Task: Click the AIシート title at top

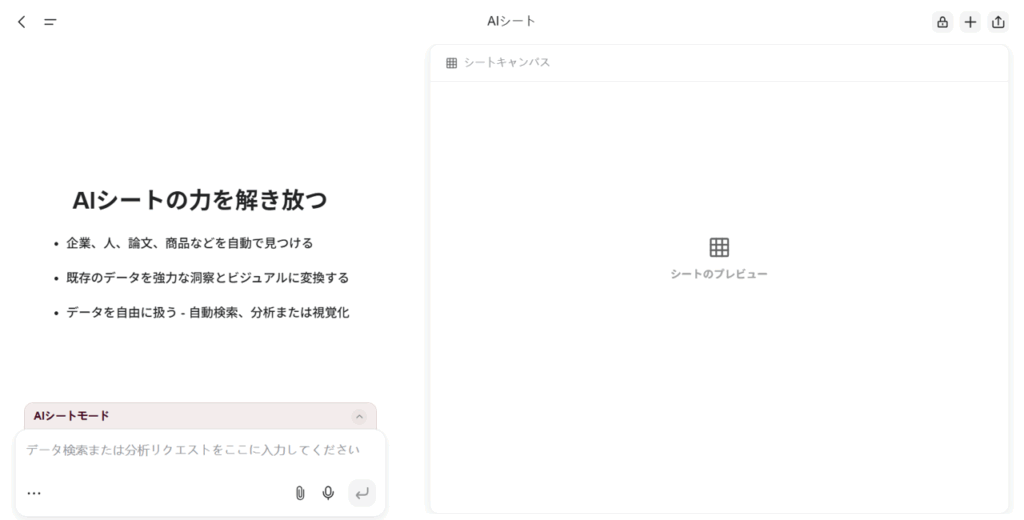Action: point(511,21)
